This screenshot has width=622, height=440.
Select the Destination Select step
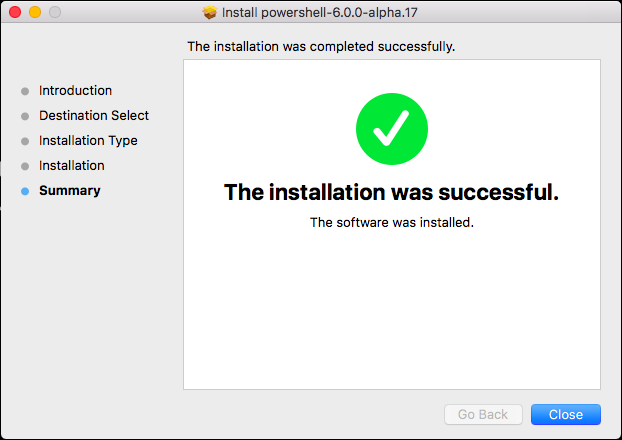[x=94, y=115]
